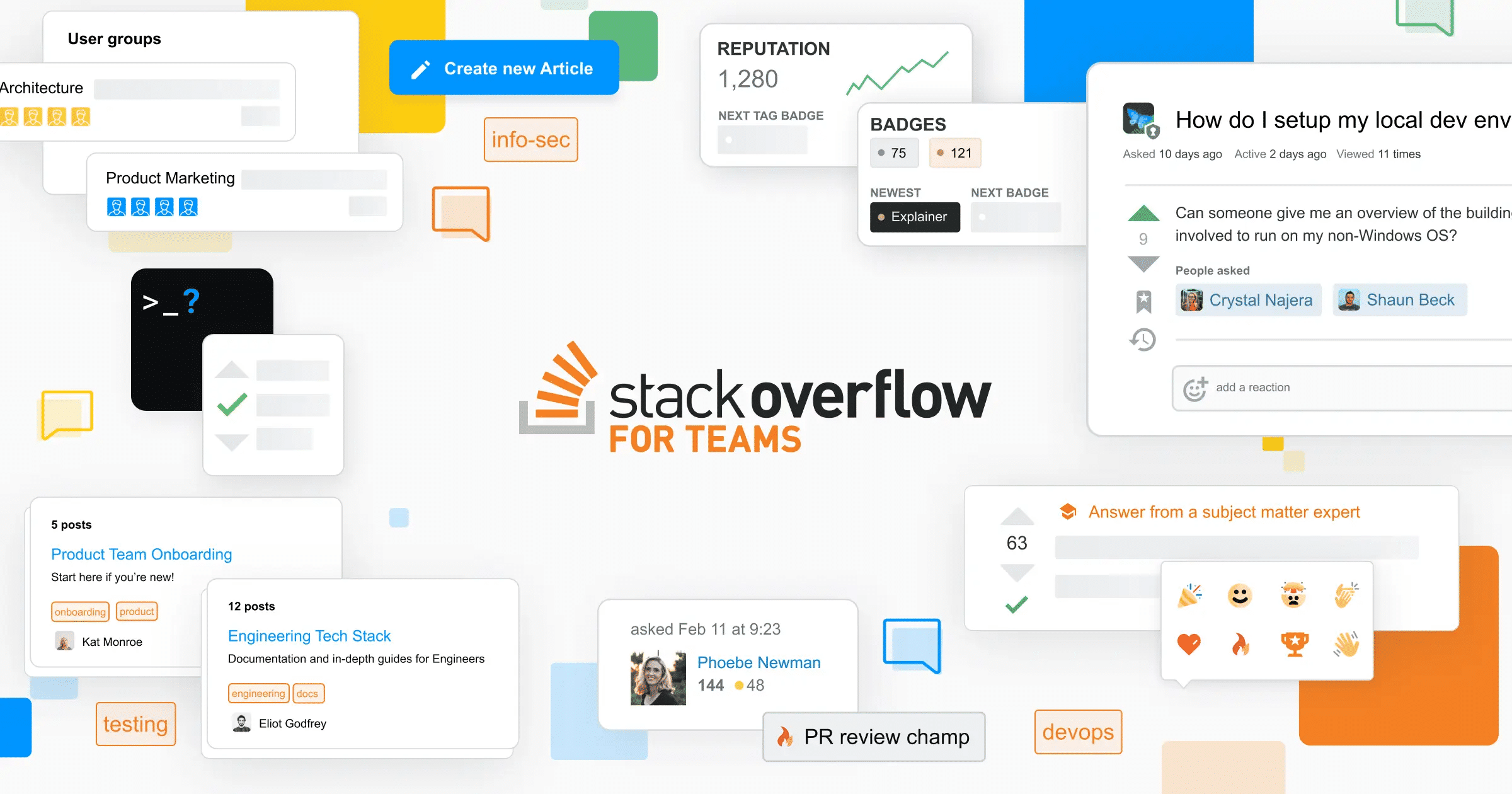The height and width of the screenshot is (794, 1512).
Task: Click the fire icon on PR review champ
Action: pyautogui.click(x=784, y=737)
